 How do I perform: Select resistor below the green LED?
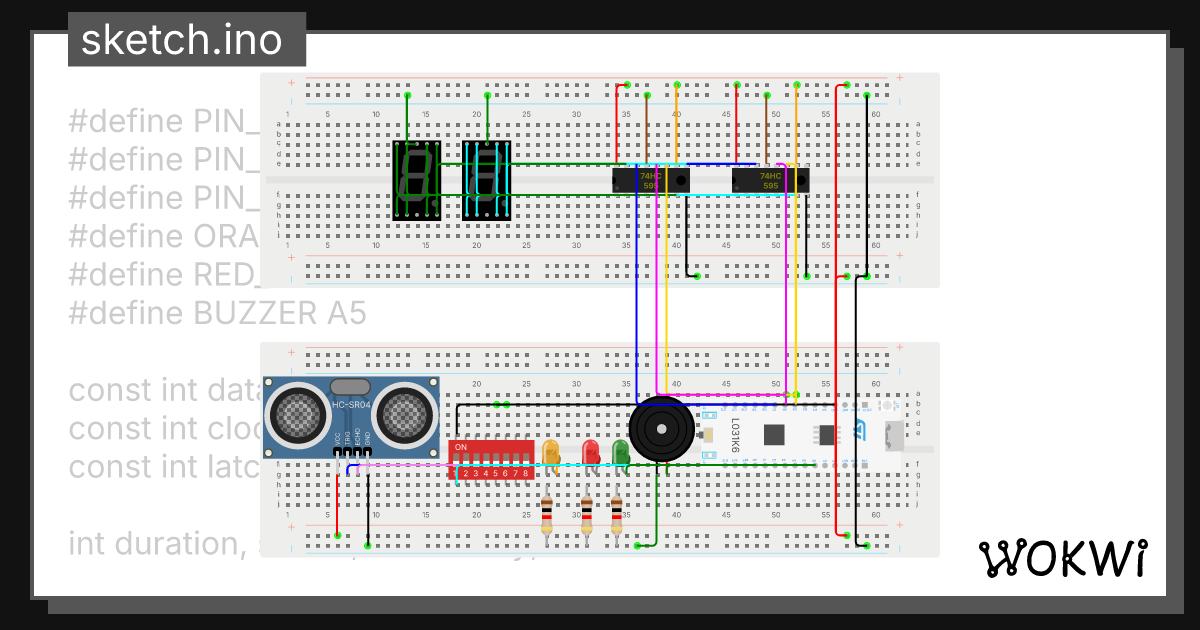(616, 516)
